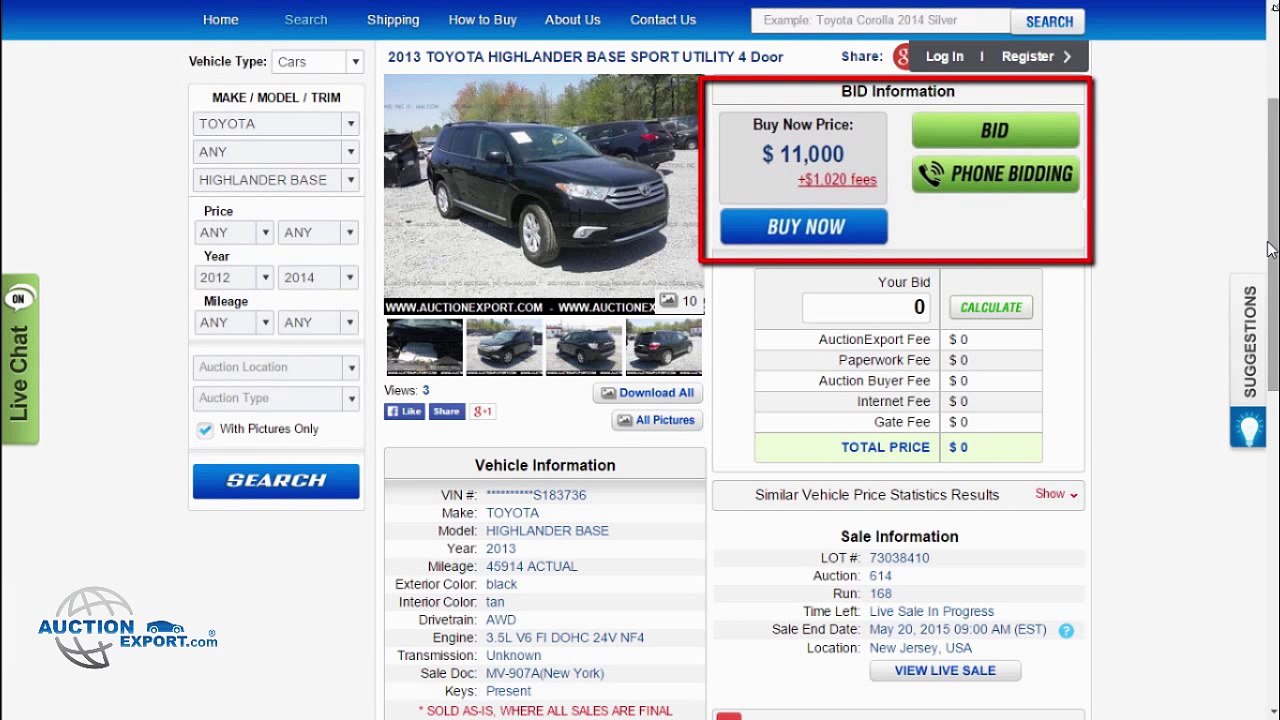Click the PHONE BIDDING button
Image resolution: width=1280 pixels, height=720 pixels.
pos(995,174)
